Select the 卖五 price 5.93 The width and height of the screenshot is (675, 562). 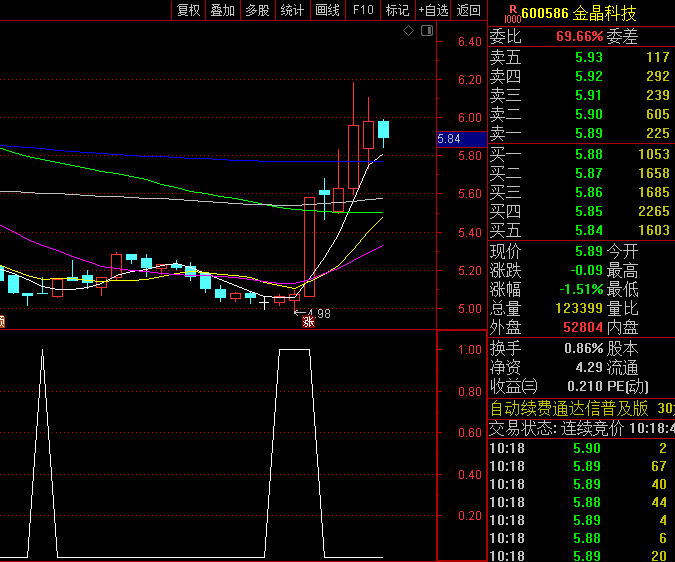pos(588,57)
